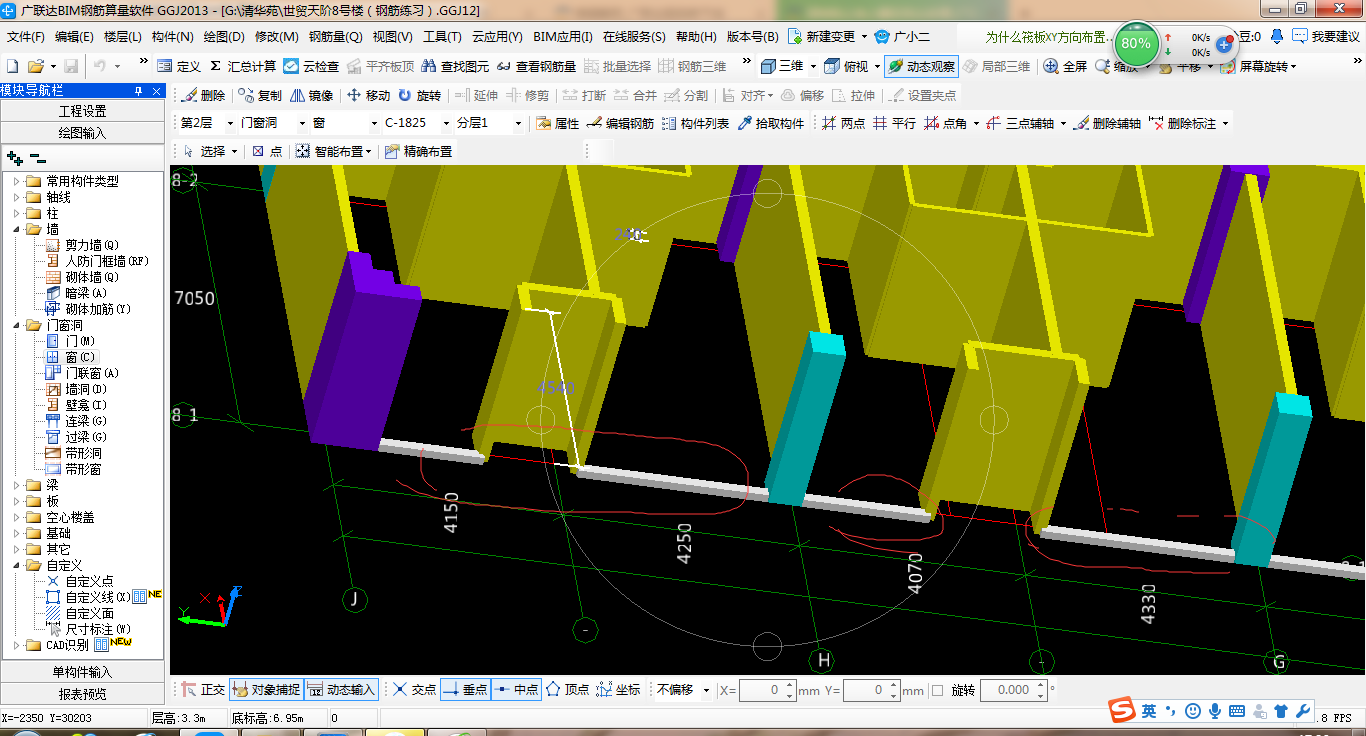Select the 复制 (copy) tool
This screenshot has height=736, width=1366.
(x=260, y=96)
